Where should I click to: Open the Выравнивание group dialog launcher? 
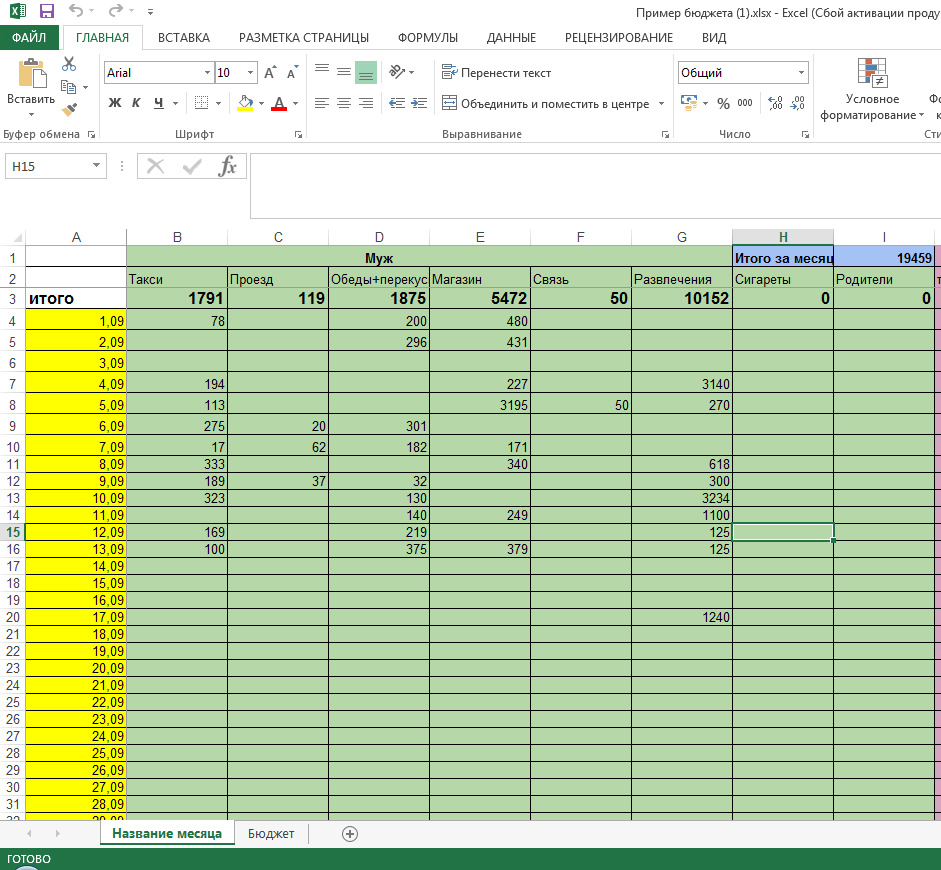click(x=665, y=135)
